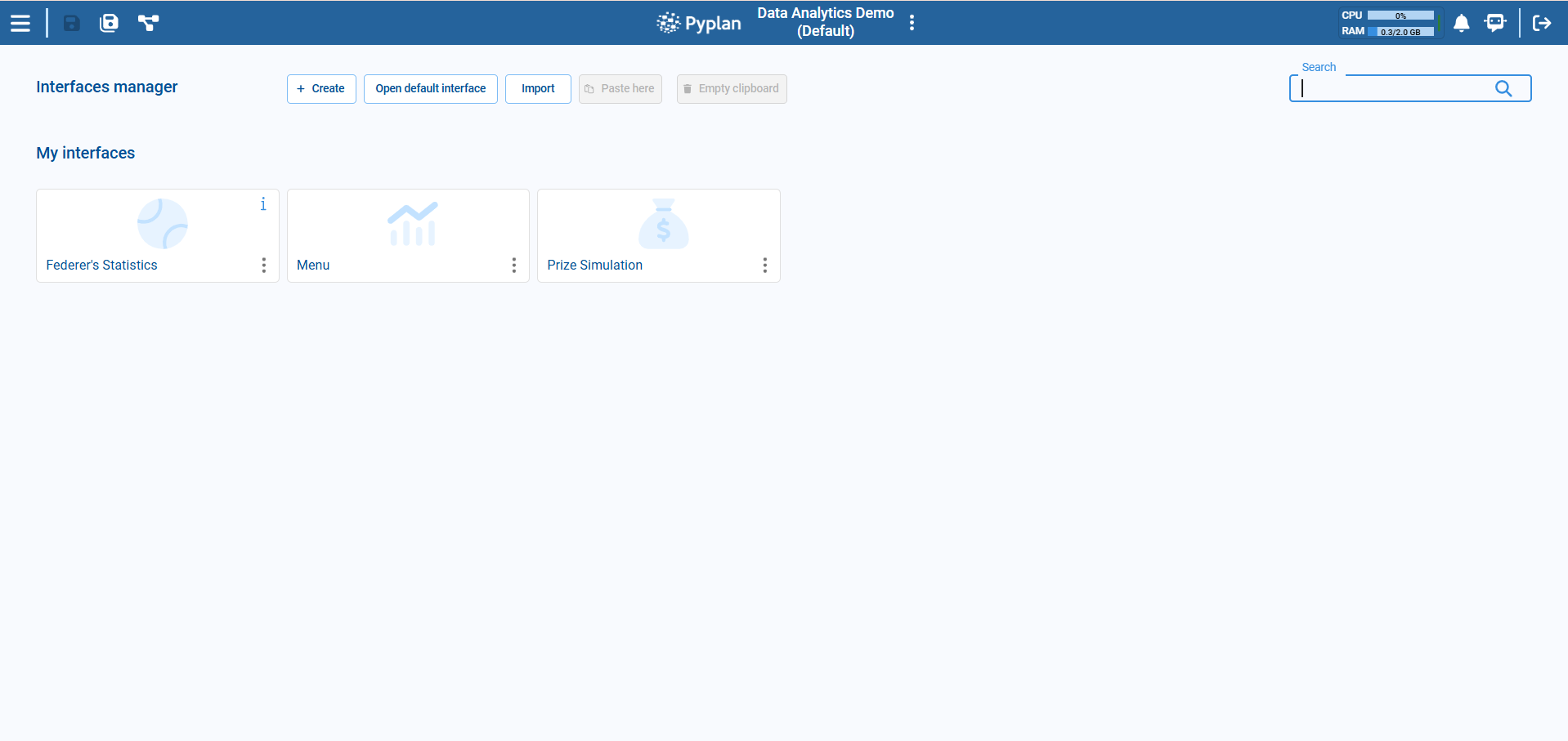Open the Menu interface options menu

click(x=514, y=265)
